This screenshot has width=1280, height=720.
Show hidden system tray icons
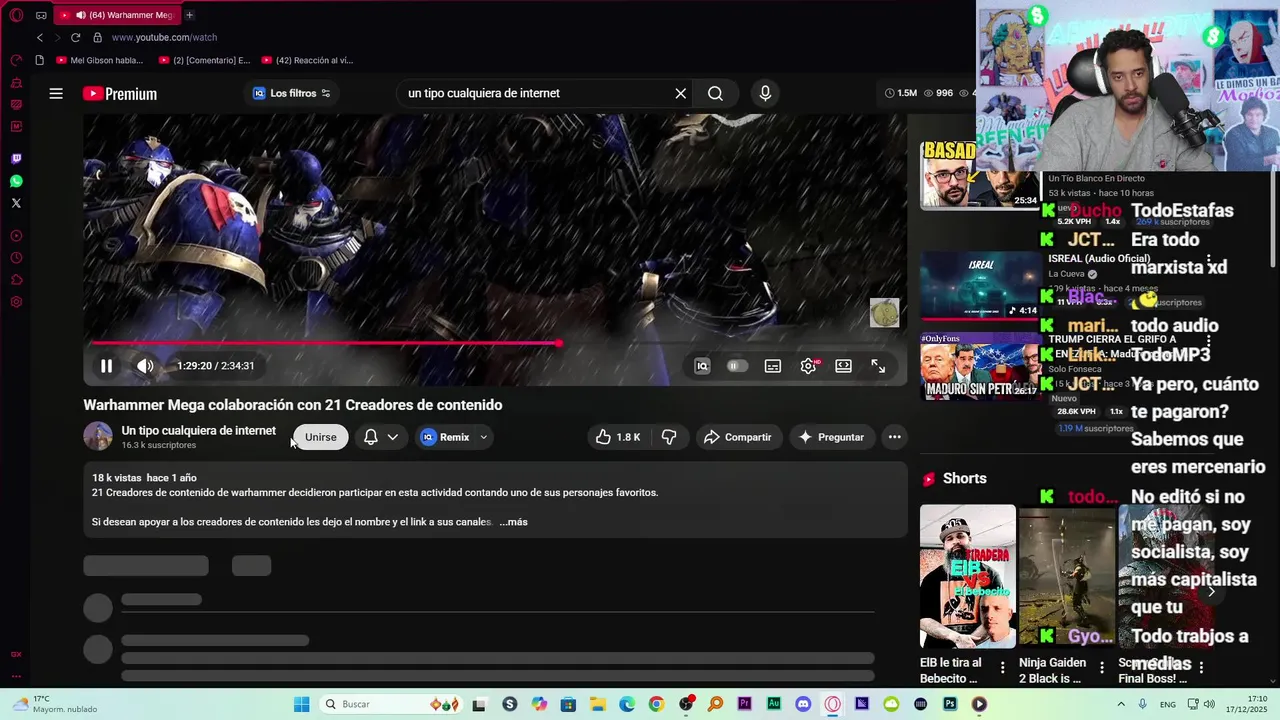click(1121, 704)
